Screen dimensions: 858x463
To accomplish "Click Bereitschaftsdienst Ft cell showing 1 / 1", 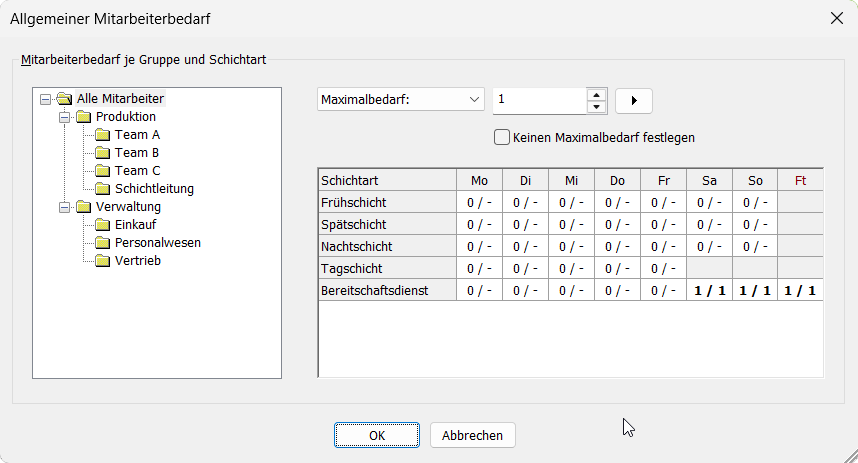I will point(801,290).
